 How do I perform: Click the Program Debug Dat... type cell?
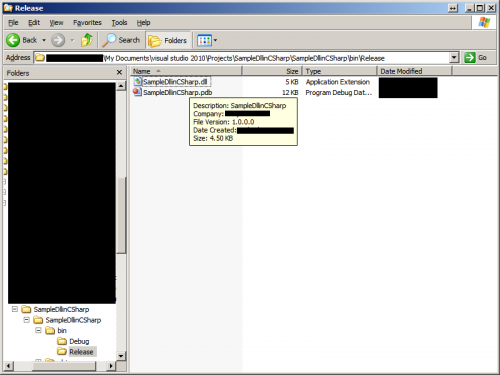coord(339,92)
